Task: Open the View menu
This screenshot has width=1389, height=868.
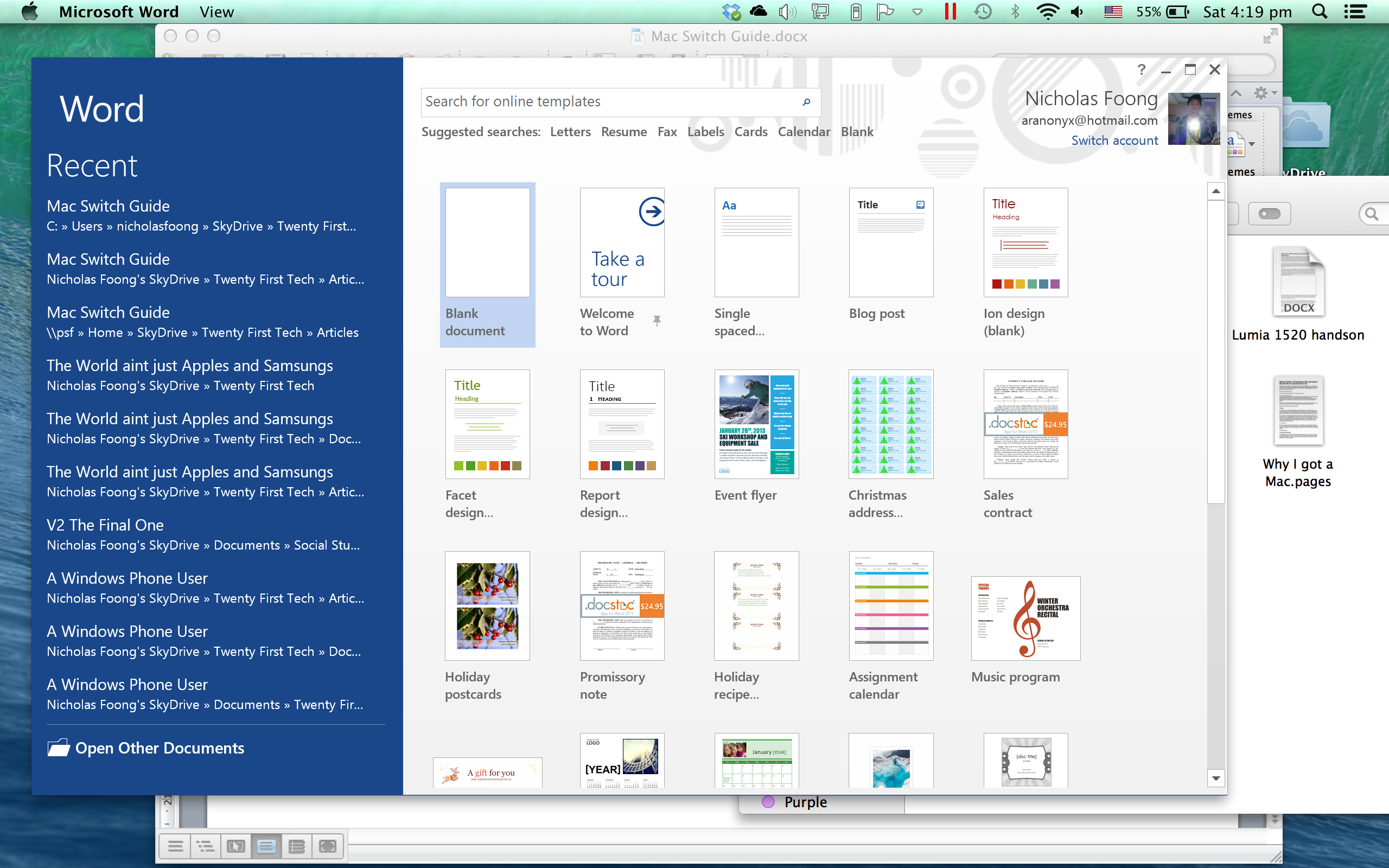Action: point(216,11)
